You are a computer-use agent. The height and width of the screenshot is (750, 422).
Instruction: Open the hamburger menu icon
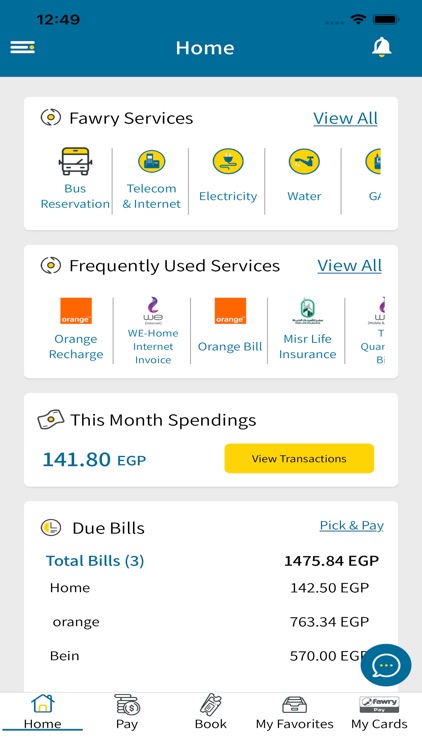click(22, 47)
